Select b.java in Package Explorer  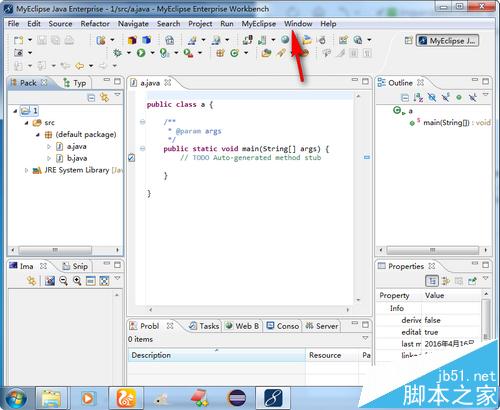(x=72, y=158)
